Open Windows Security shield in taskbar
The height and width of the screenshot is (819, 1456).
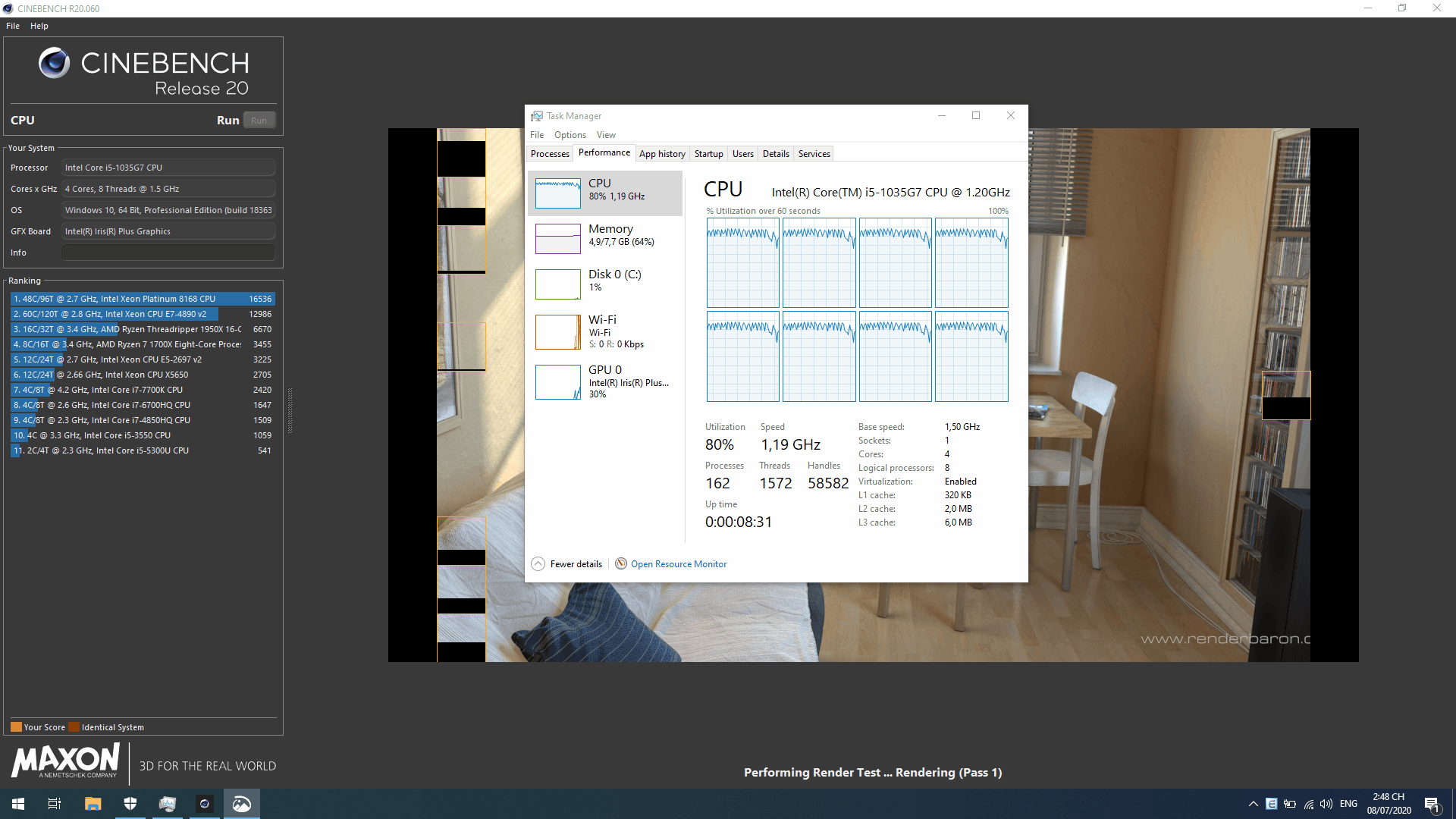[x=130, y=804]
